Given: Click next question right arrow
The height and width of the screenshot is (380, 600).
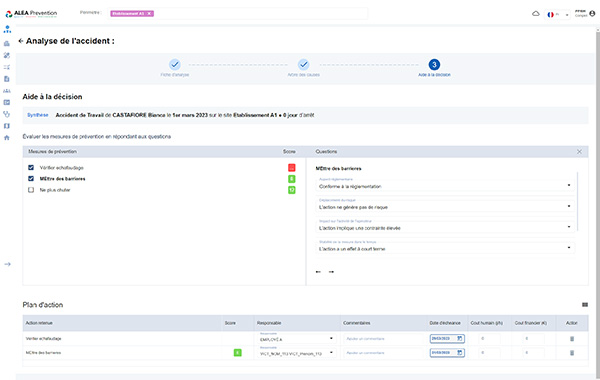Looking at the screenshot, I should [331, 272].
